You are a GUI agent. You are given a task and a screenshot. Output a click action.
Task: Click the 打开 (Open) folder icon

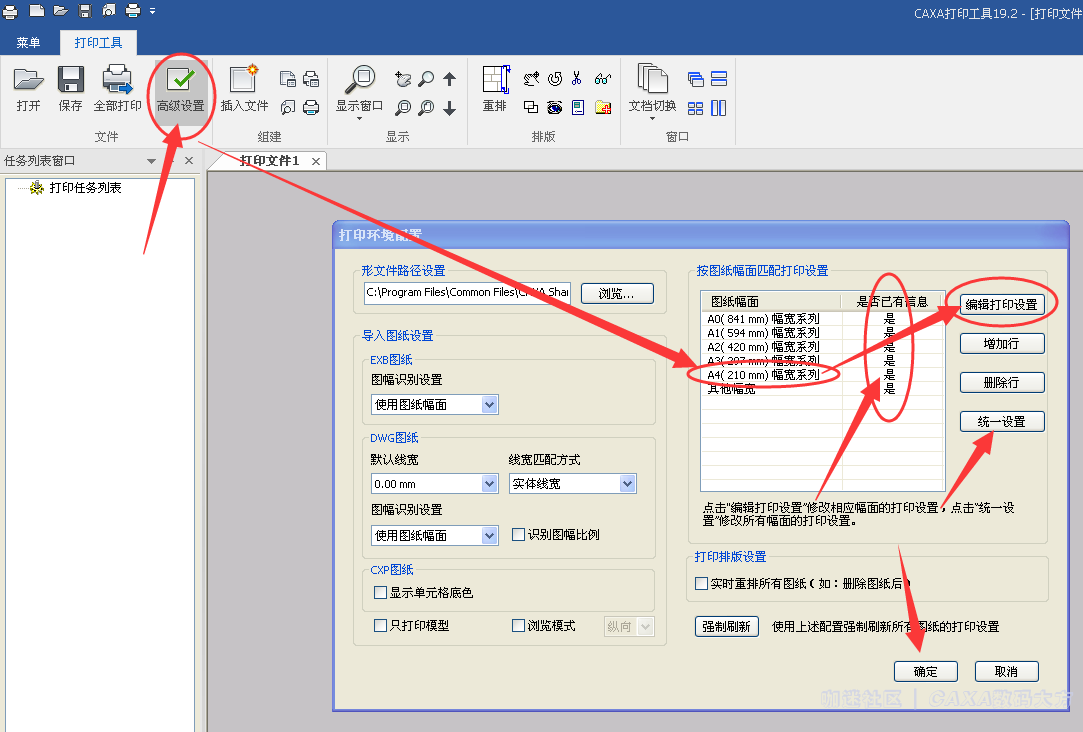pos(28,81)
